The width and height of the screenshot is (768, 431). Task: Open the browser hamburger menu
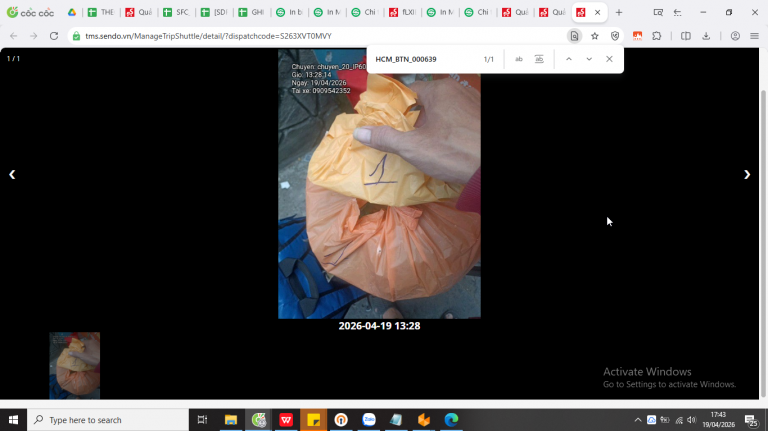coord(754,36)
